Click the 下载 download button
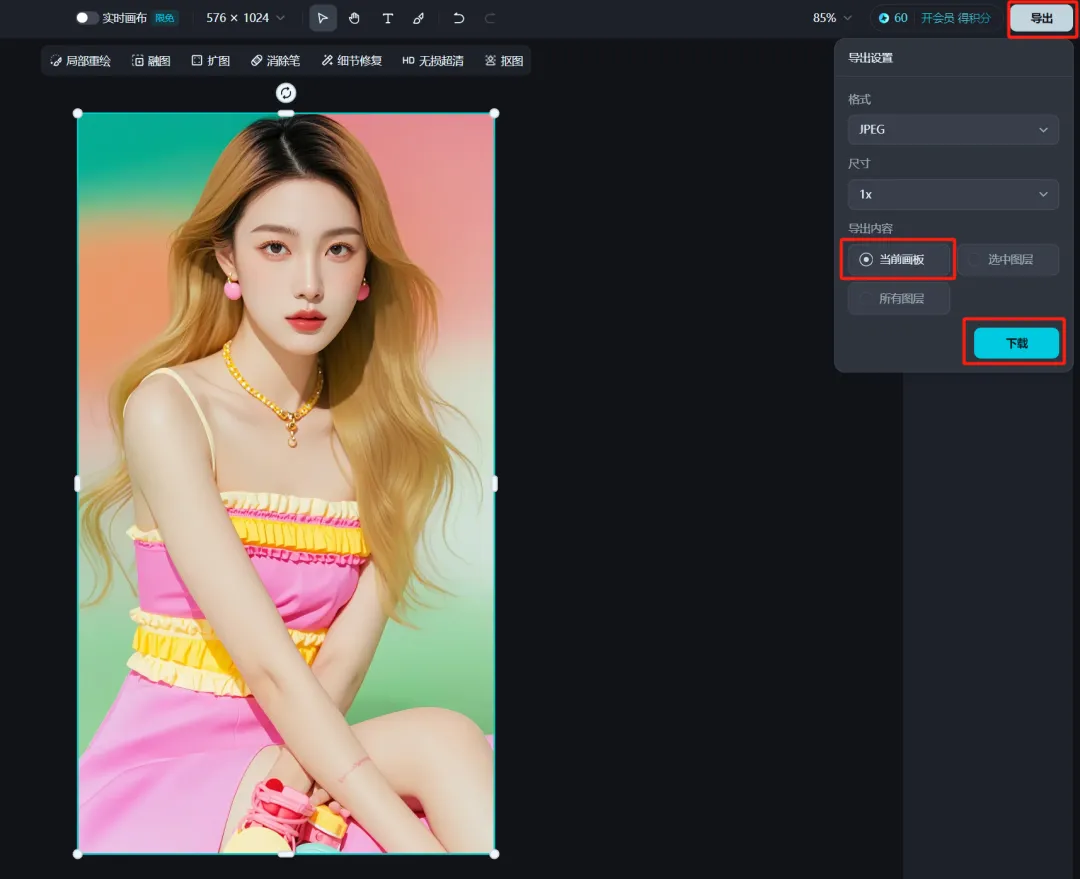Image resolution: width=1080 pixels, height=879 pixels. (1016, 343)
